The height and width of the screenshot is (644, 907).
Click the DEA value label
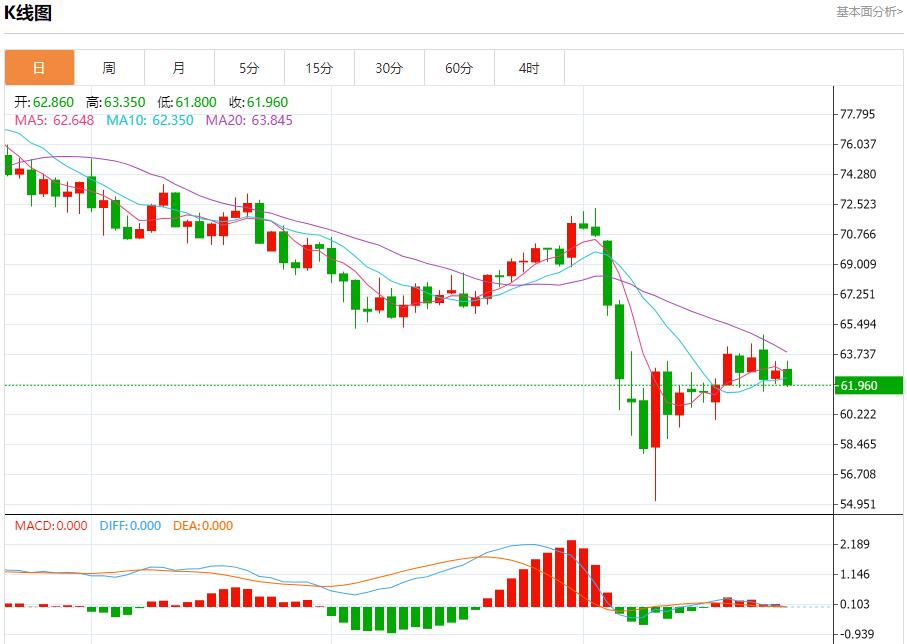pos(204,526)
